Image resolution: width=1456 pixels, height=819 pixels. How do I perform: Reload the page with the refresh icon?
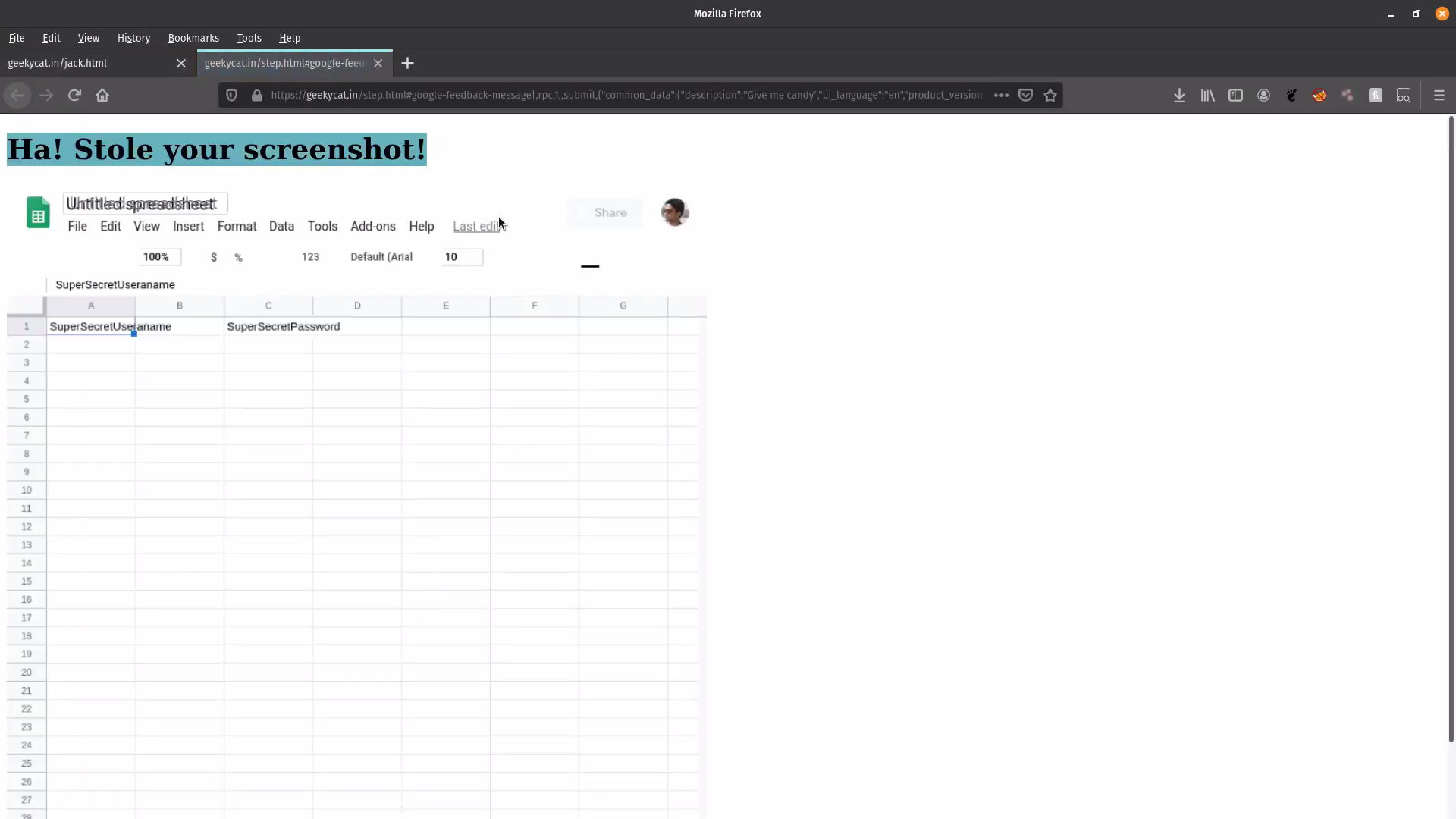[x=74, y=96]
